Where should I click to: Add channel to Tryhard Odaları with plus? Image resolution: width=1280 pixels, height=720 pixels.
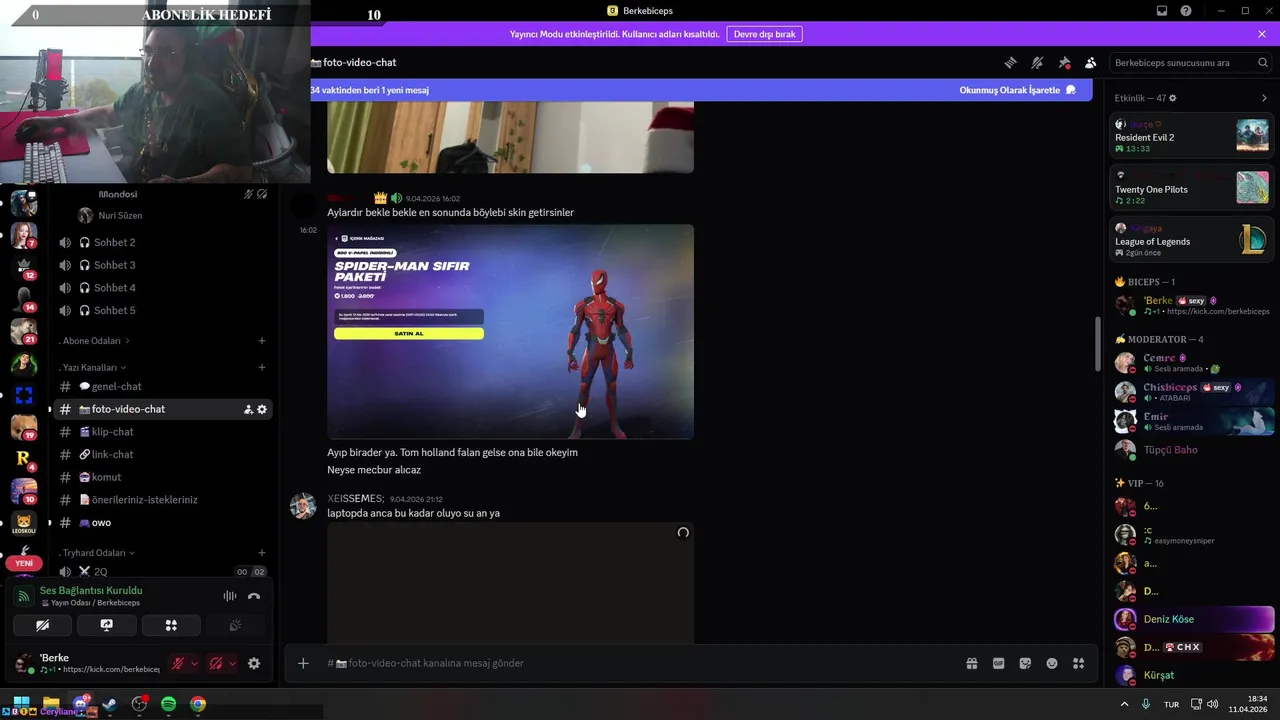(262, 553)
